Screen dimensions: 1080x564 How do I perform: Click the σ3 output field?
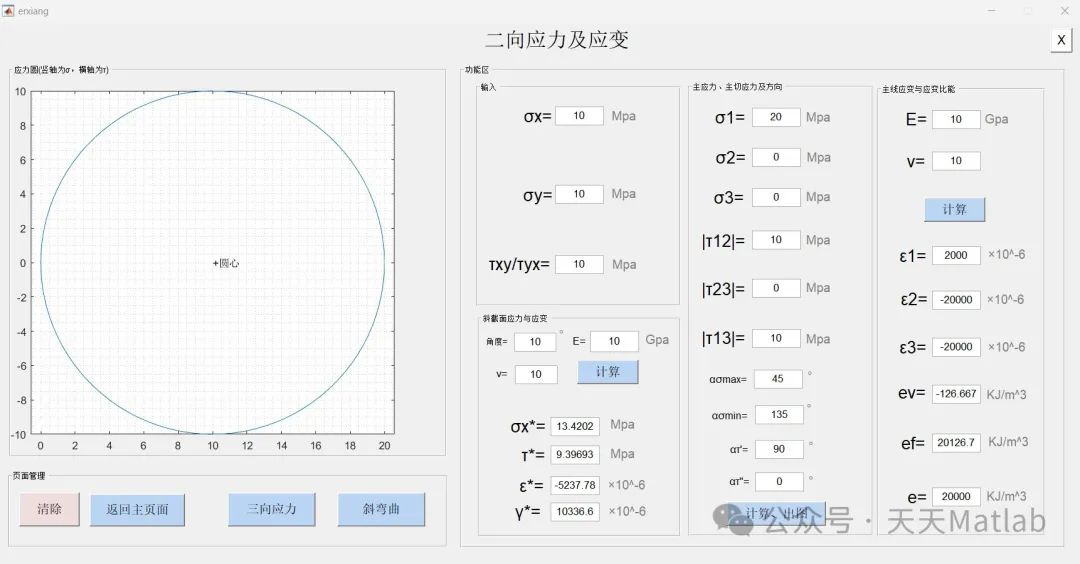[x=776, y=197]
